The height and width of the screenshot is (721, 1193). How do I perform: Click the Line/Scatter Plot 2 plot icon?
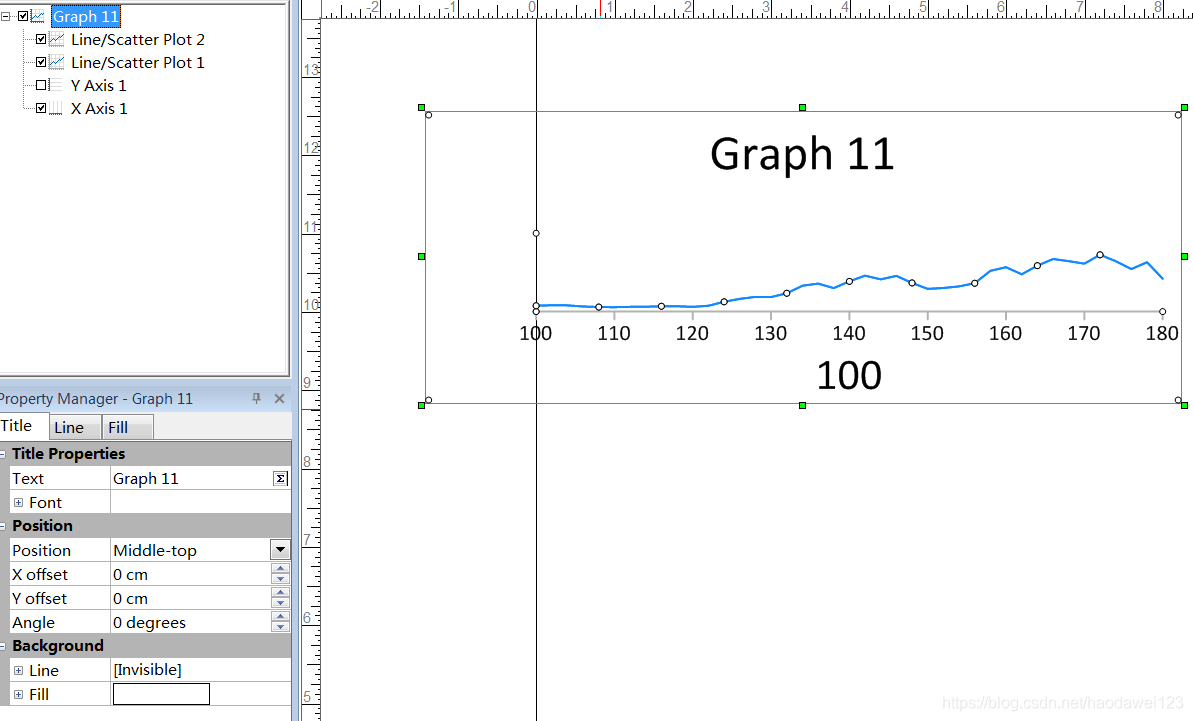click(x=56, y=39)
